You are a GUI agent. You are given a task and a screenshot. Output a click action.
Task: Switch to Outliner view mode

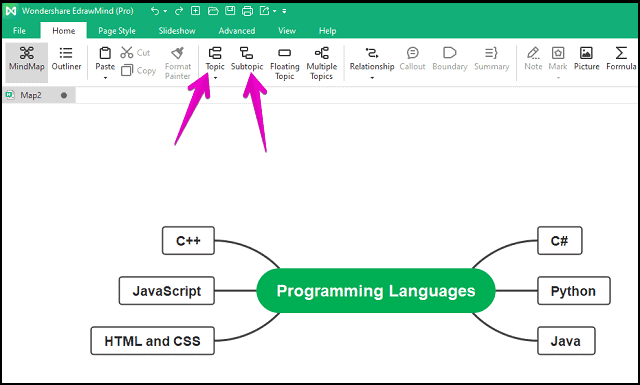coord(66,59)
